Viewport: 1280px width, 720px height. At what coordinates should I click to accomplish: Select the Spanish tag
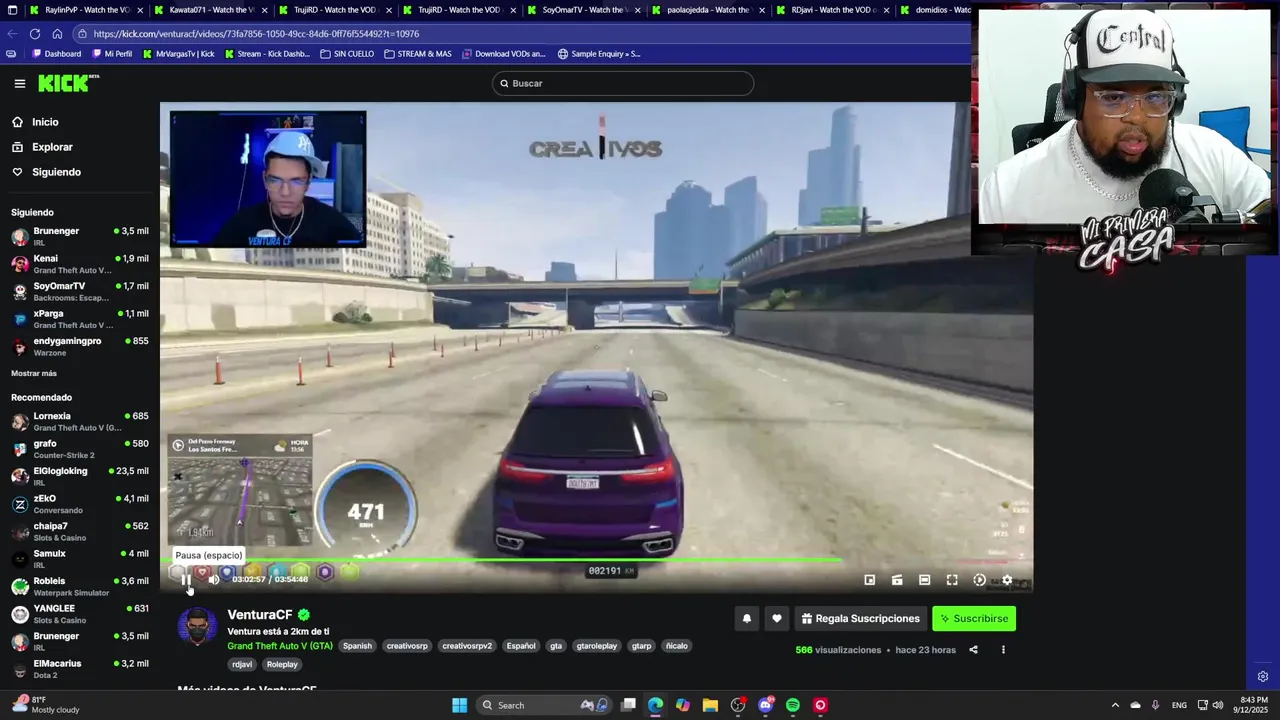pyautogui.click(x=357, y=646)
